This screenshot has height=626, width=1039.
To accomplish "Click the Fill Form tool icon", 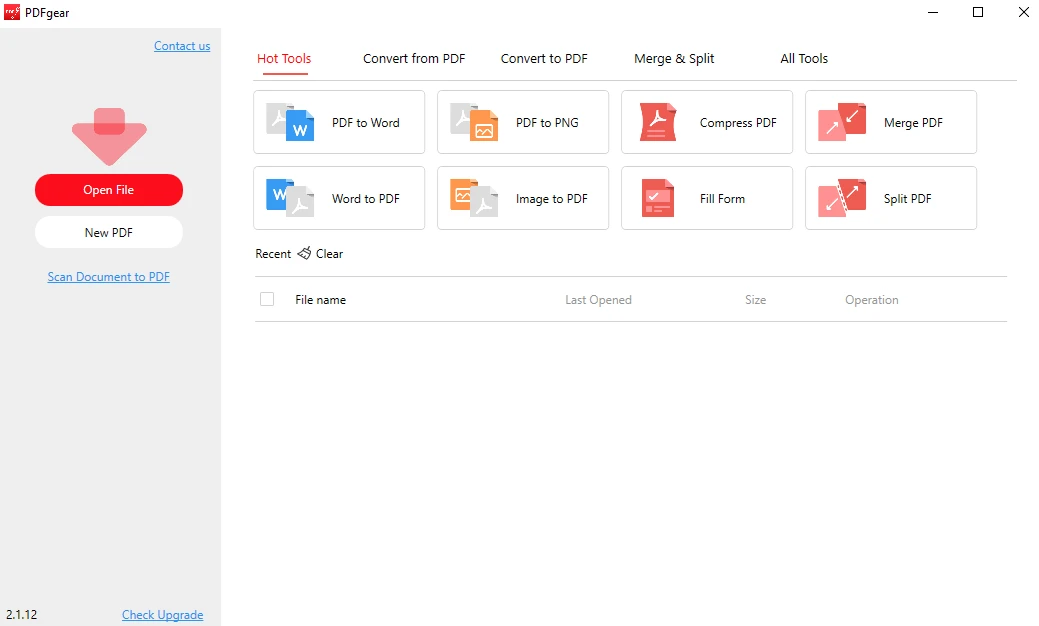I will tap(658, 198).
